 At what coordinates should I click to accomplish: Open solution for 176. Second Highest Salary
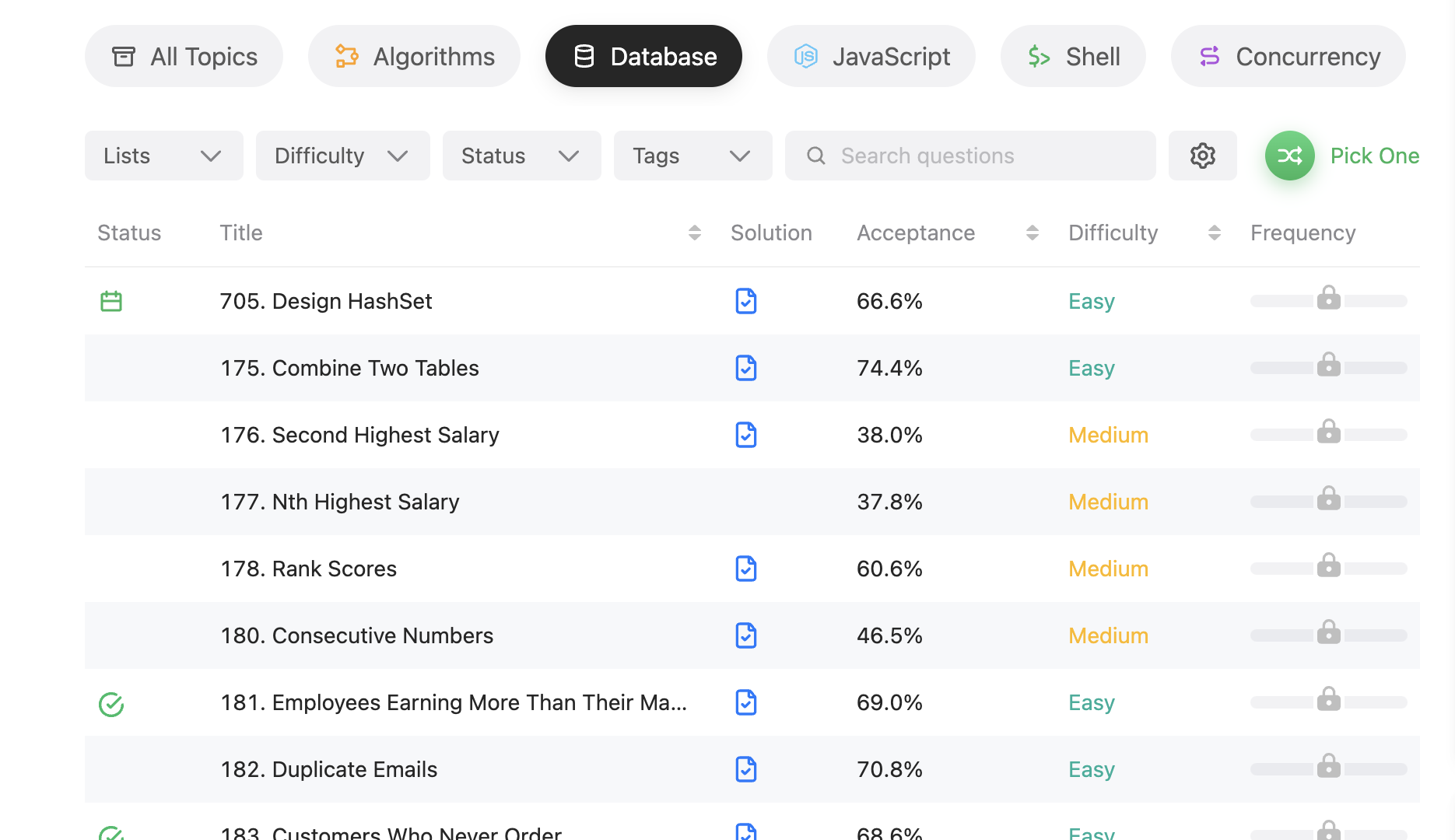point(745,435)
